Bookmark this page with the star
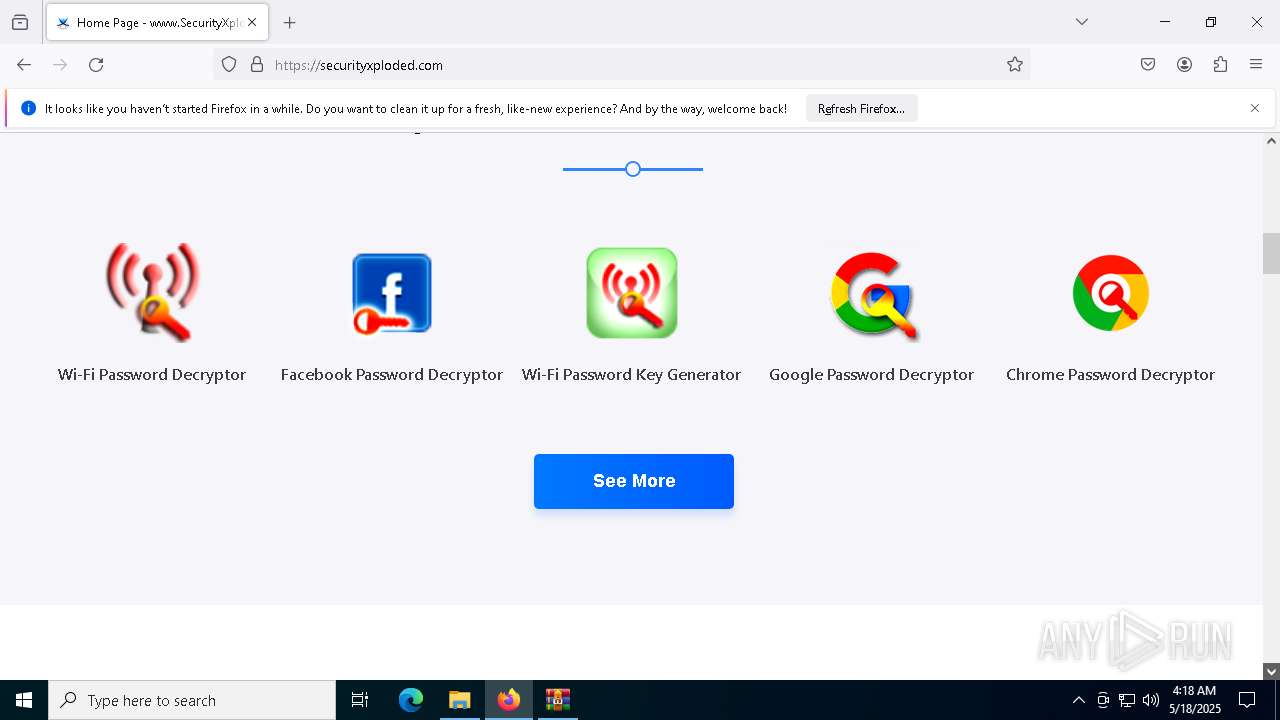 [1015, 65]
